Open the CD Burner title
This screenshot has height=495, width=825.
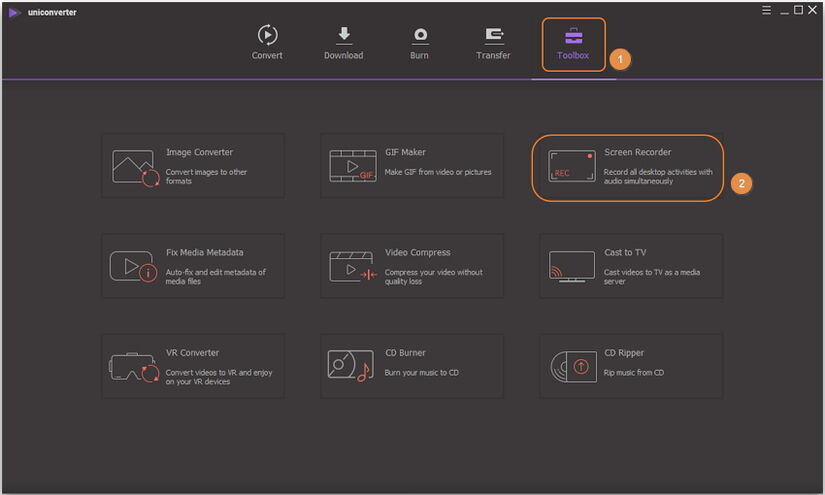tap(405, 353)
